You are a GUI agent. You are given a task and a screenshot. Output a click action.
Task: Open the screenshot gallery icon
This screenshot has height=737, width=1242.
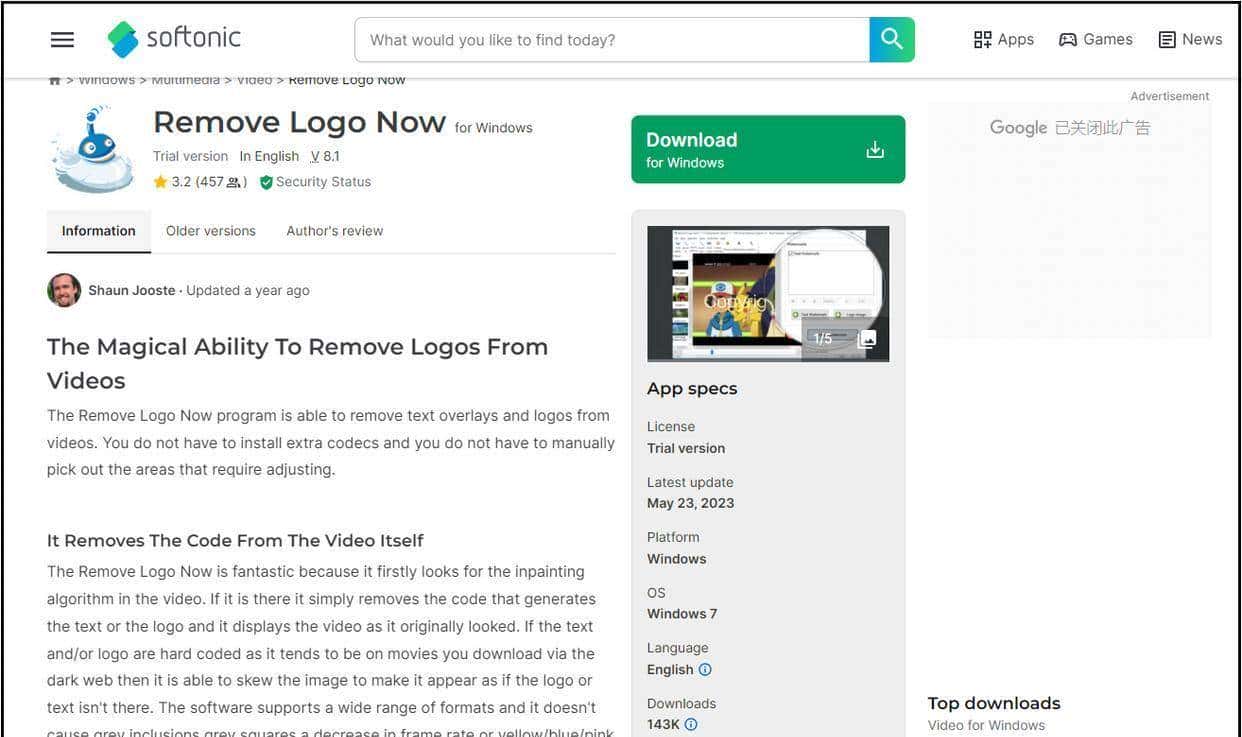867,339
